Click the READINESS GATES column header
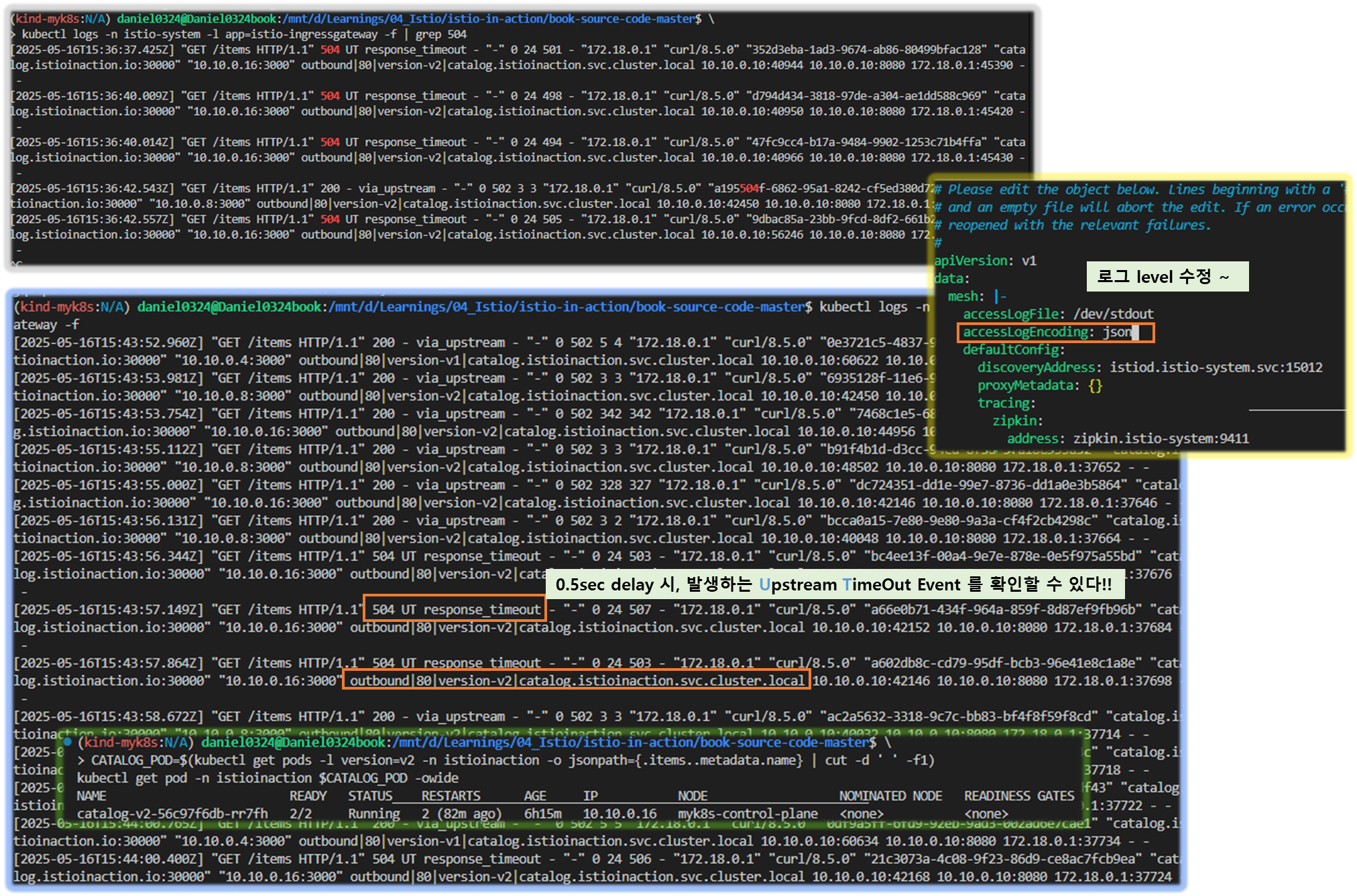This screenshot has height=896, width=1357. (1018, 795)
